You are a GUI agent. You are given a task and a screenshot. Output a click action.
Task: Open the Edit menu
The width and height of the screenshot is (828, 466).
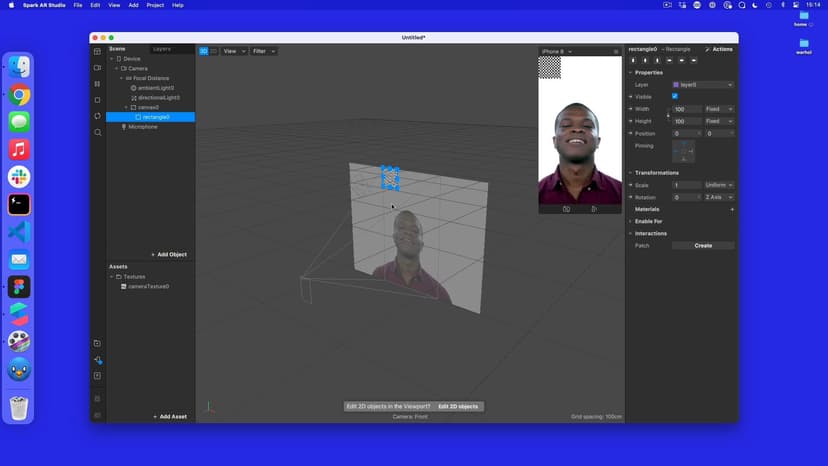(x=95, y=5)
